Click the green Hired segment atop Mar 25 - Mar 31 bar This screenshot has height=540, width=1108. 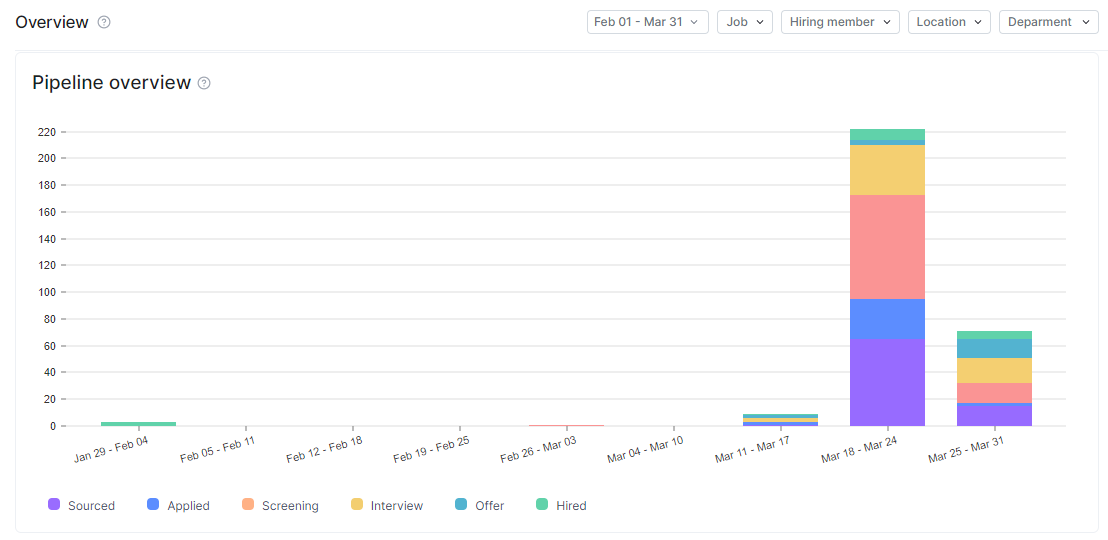[994, 335]
